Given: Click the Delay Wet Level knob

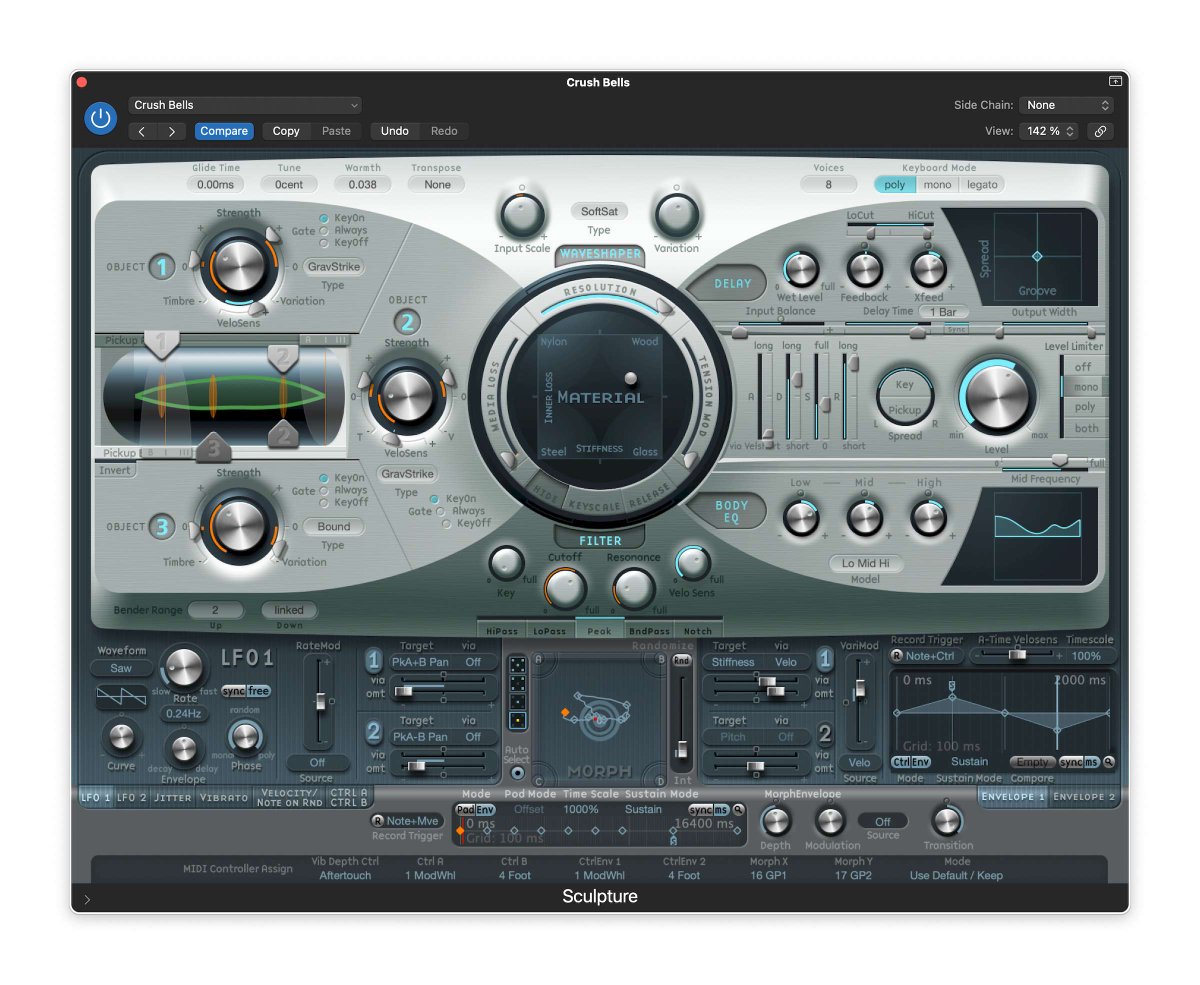Looking at the screenshot, I should (799, 269).
